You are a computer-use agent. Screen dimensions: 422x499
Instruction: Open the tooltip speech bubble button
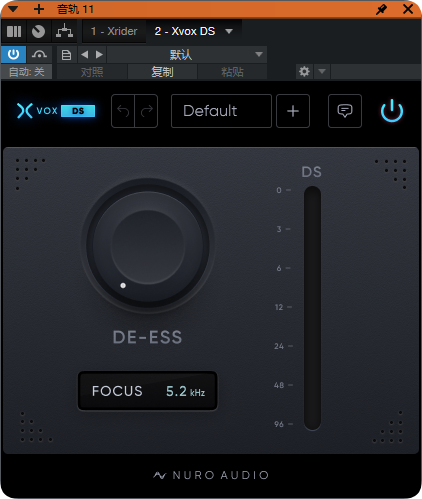345,111
